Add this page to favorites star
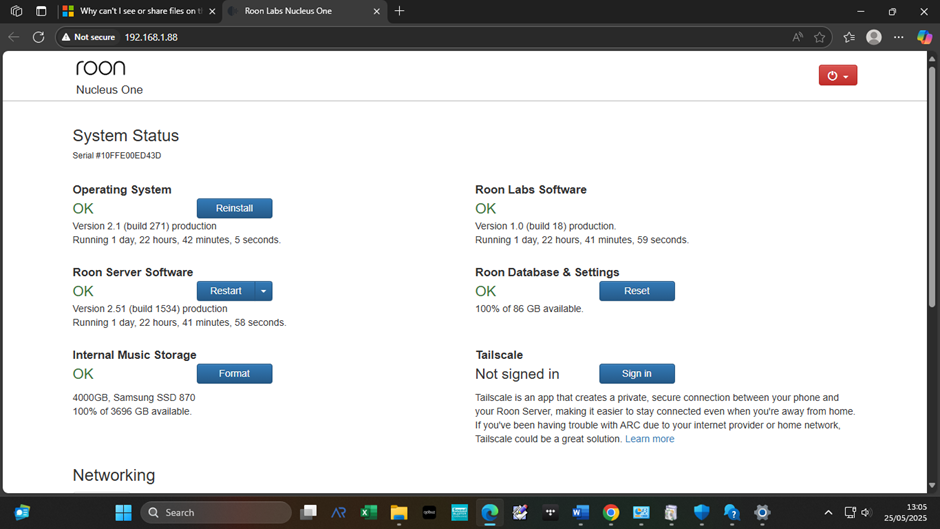 click(x=820, y=37)
